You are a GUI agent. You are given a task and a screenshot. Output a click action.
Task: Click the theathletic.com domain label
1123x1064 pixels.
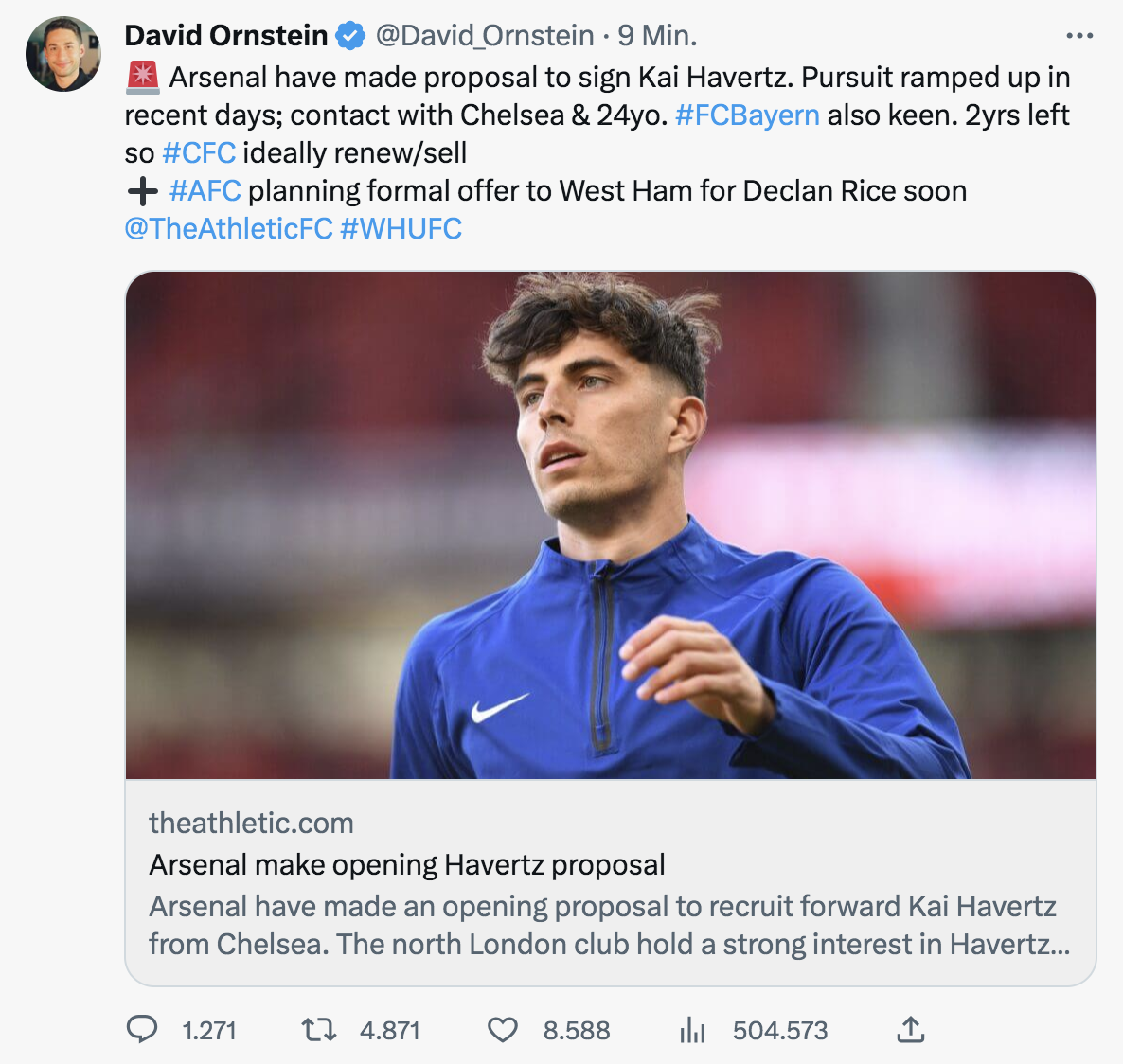click(251, 824)
